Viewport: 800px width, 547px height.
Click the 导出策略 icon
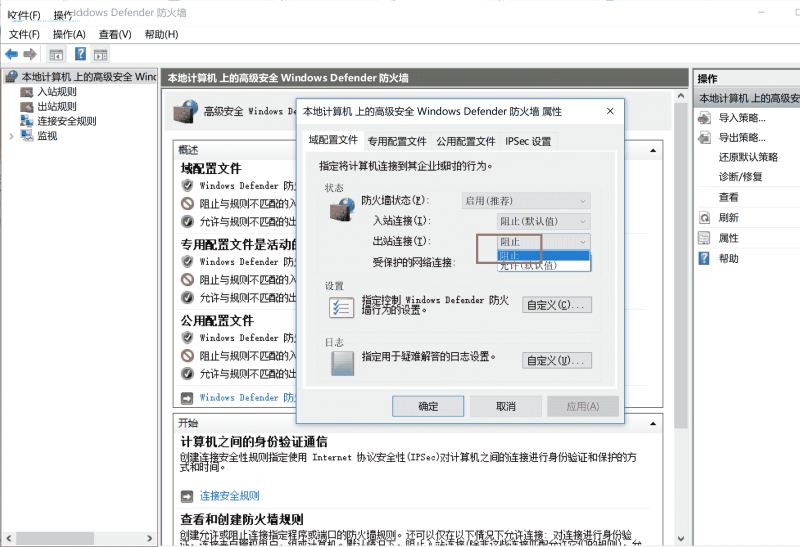click(x=704, y=137)
